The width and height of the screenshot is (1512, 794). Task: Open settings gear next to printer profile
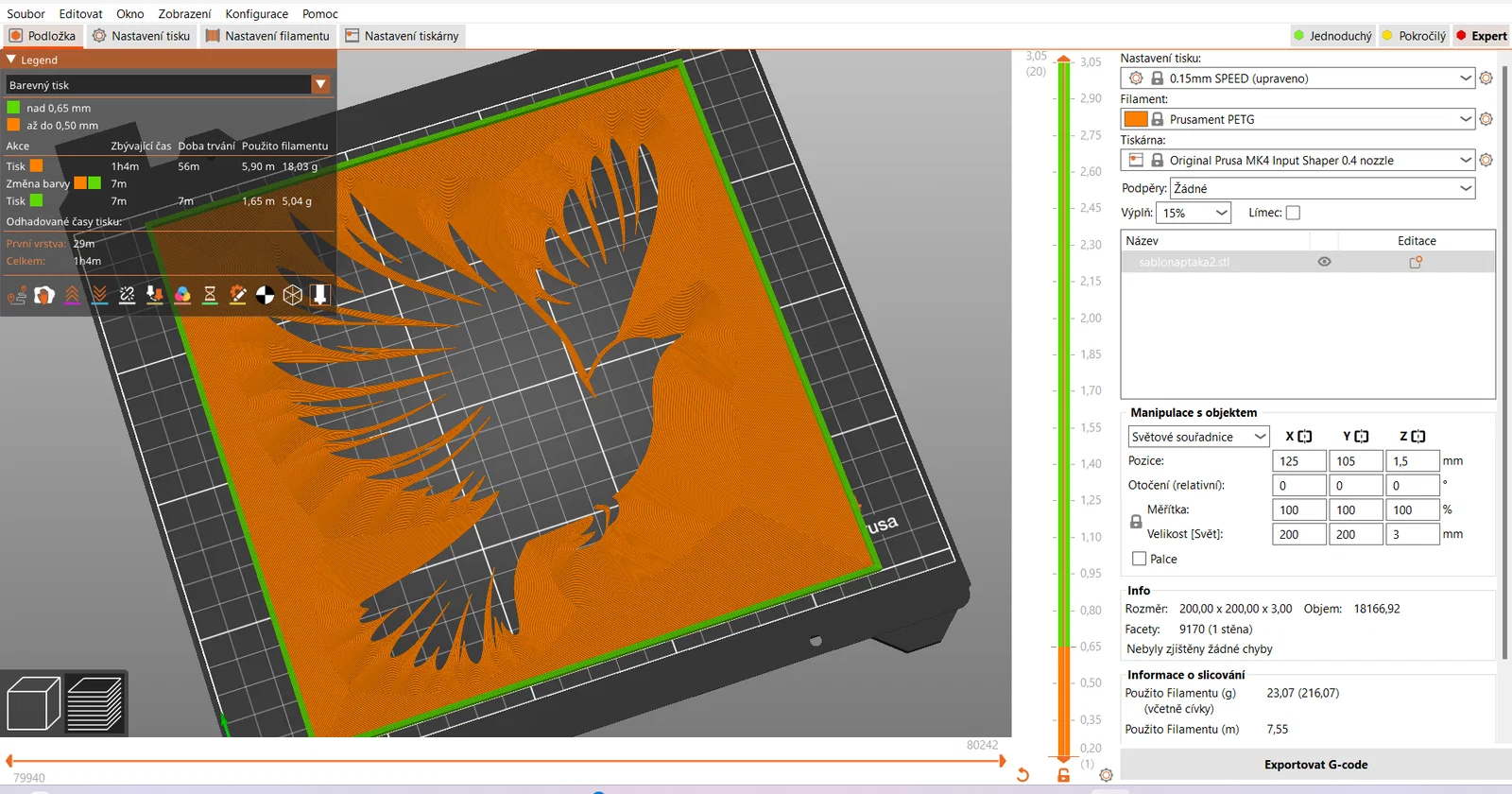coord(1486,161)
